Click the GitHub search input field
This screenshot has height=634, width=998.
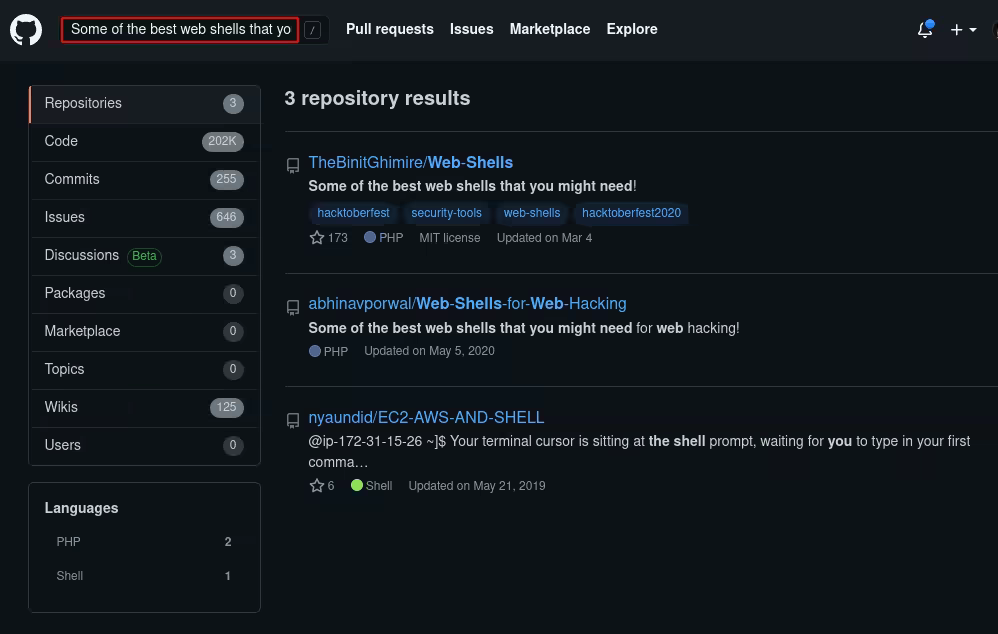(x=180, y=30)
